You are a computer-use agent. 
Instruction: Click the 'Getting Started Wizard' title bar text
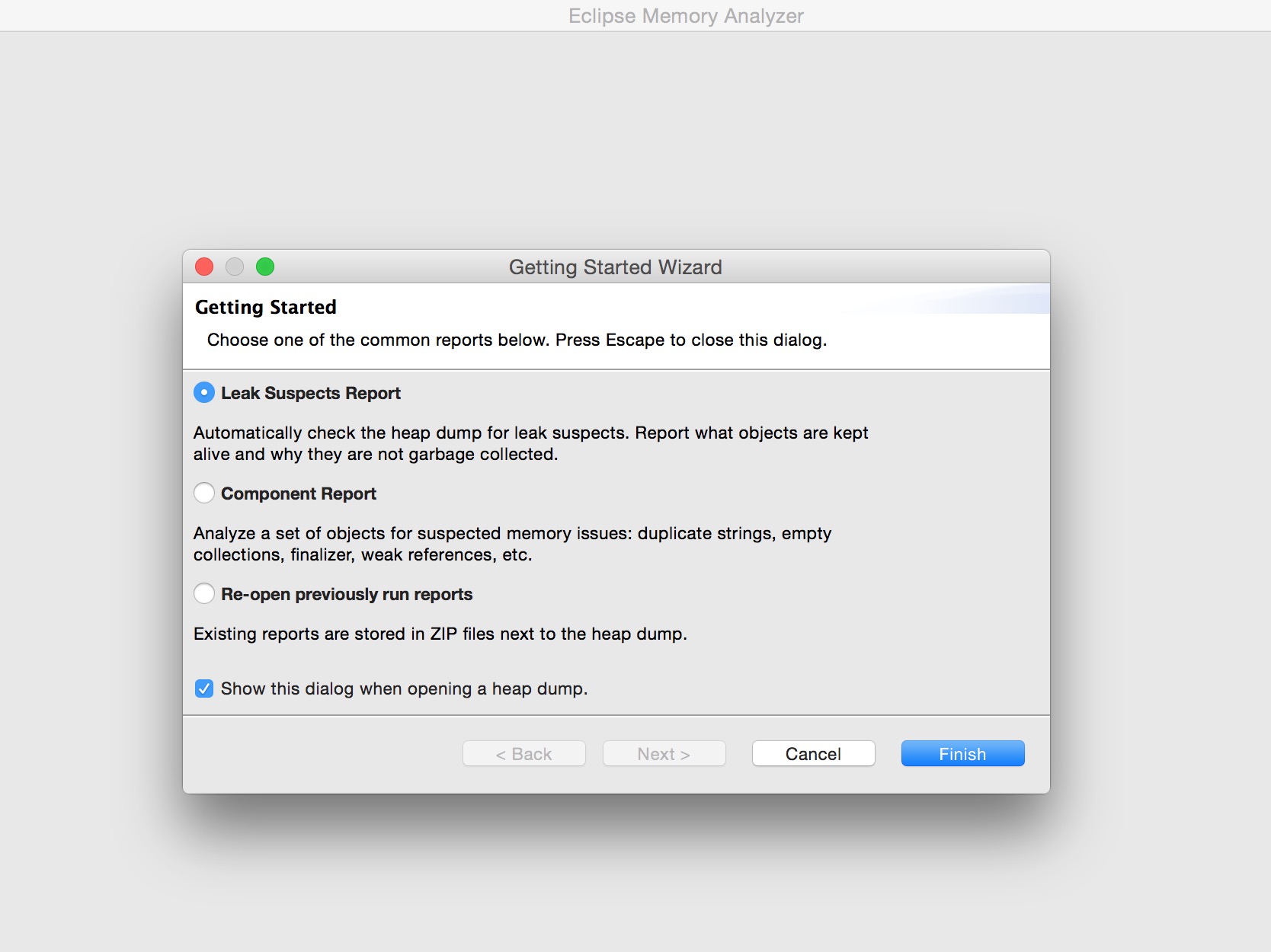(616, 267)
